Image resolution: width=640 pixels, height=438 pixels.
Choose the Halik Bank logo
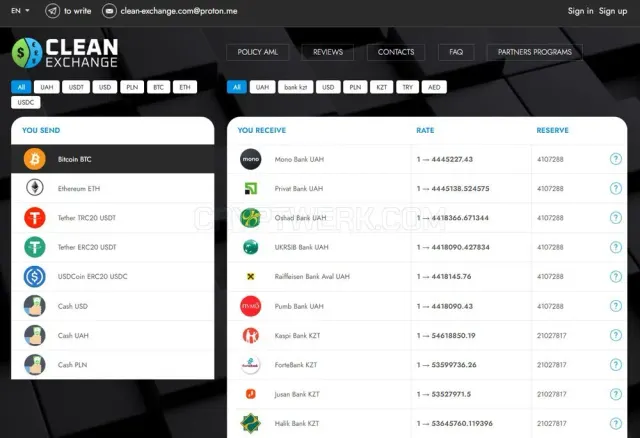click(x=251, y=423)
